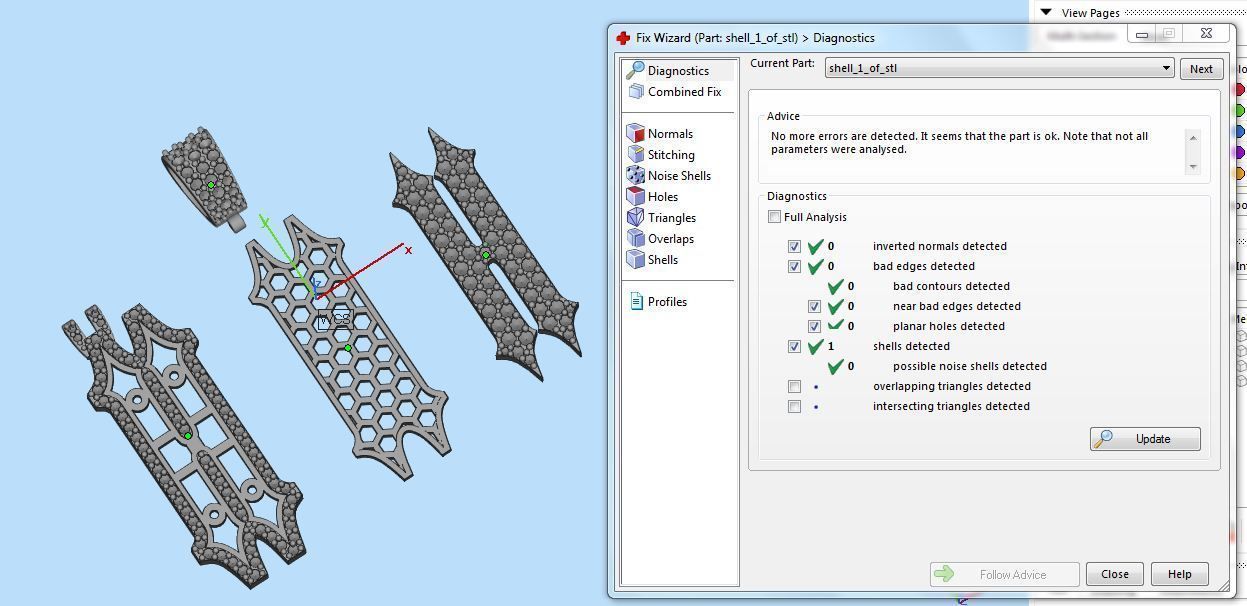The height and width of the screenshot is (606, 1247).
Task: Enable overlapping triangles detection
Action: click(794, 386)
